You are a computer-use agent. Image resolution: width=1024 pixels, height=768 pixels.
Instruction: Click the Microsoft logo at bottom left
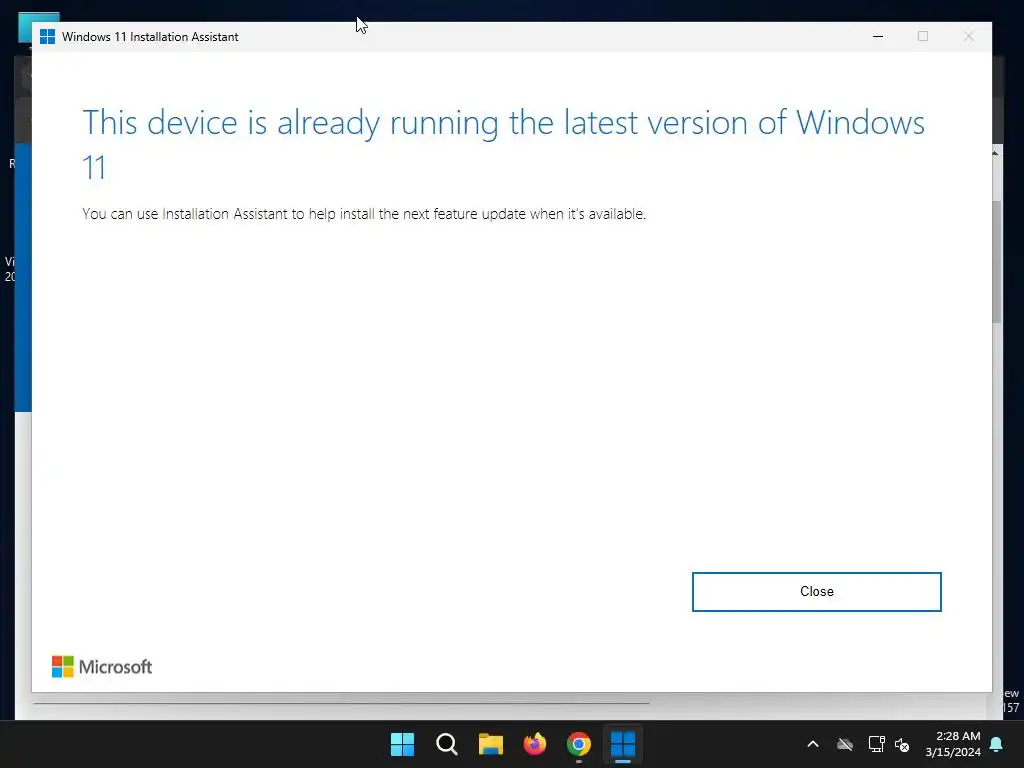pos(102,667)
